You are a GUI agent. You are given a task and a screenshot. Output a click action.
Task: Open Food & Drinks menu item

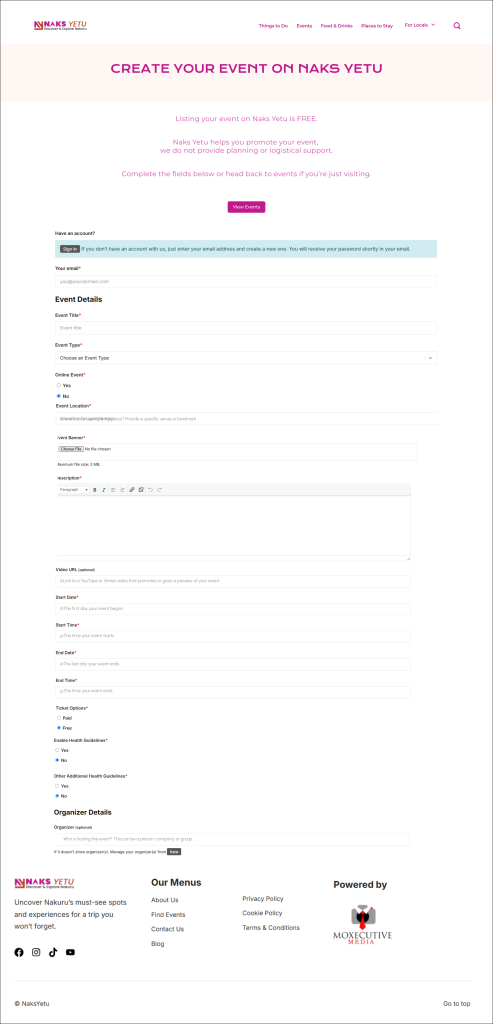(336, 25)
